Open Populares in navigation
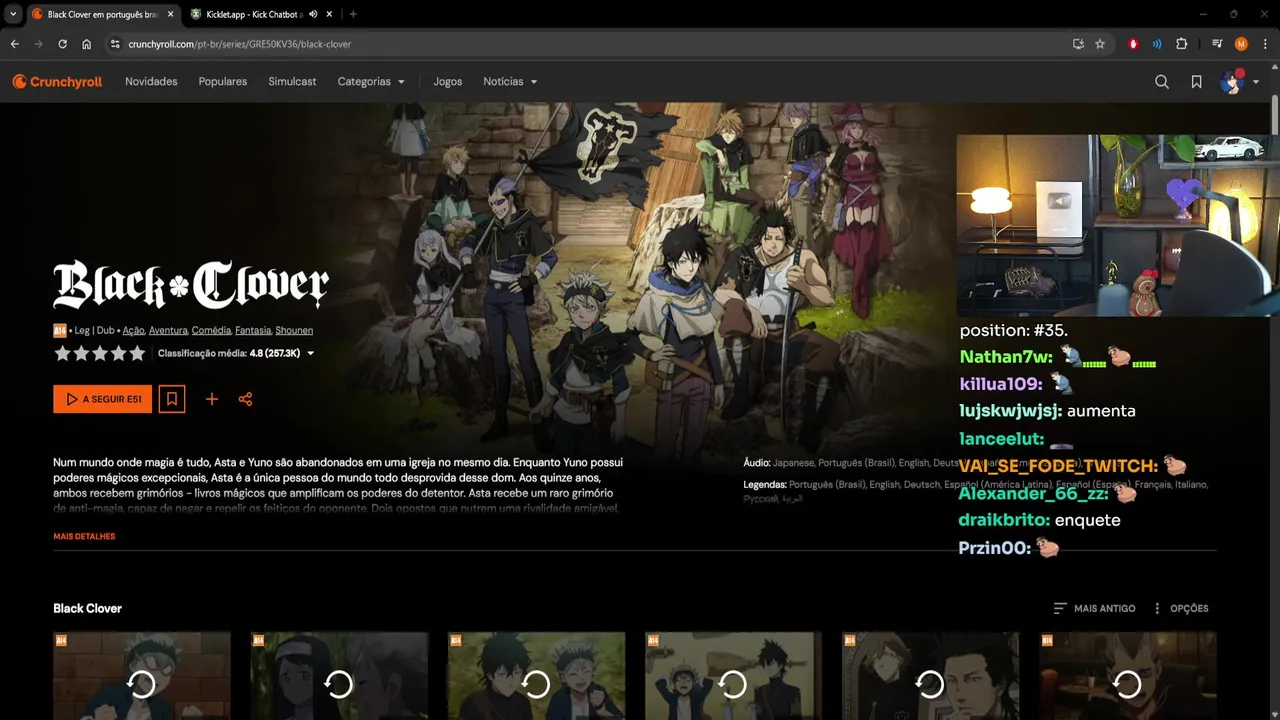This screenshot has height=720, width=1280. [223, 82]
